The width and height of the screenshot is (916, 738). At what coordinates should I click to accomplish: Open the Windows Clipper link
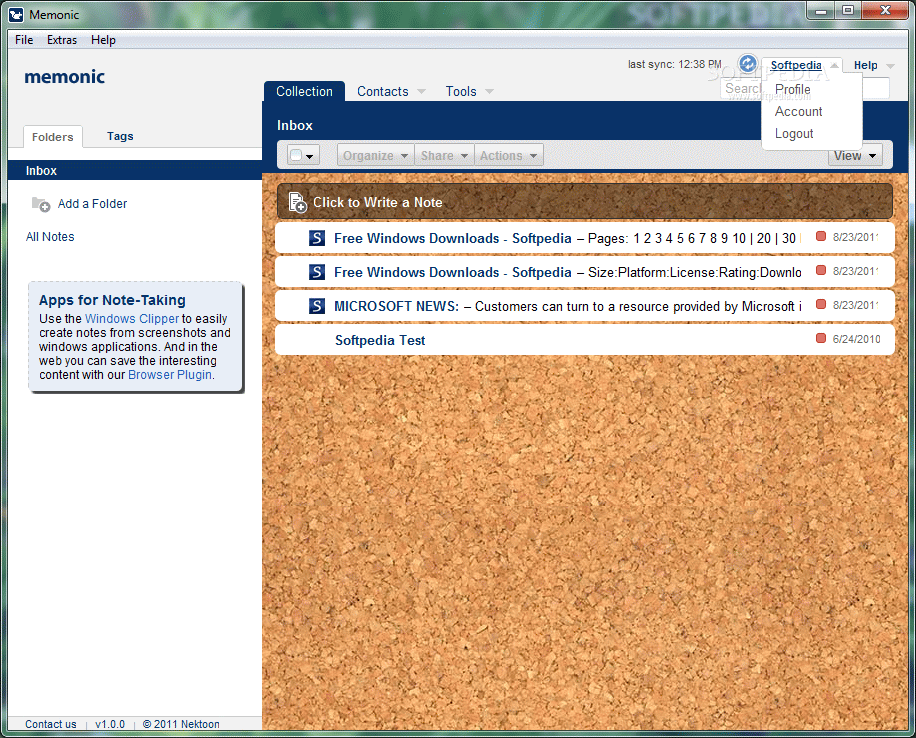pos(132,318)
